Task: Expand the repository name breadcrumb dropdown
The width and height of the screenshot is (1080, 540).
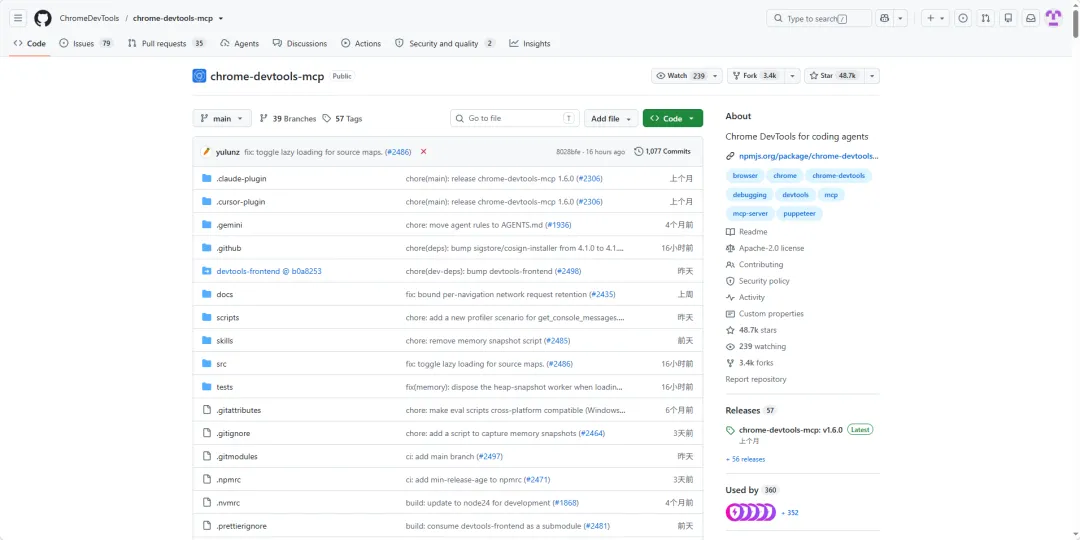Action: pos(220,19)
